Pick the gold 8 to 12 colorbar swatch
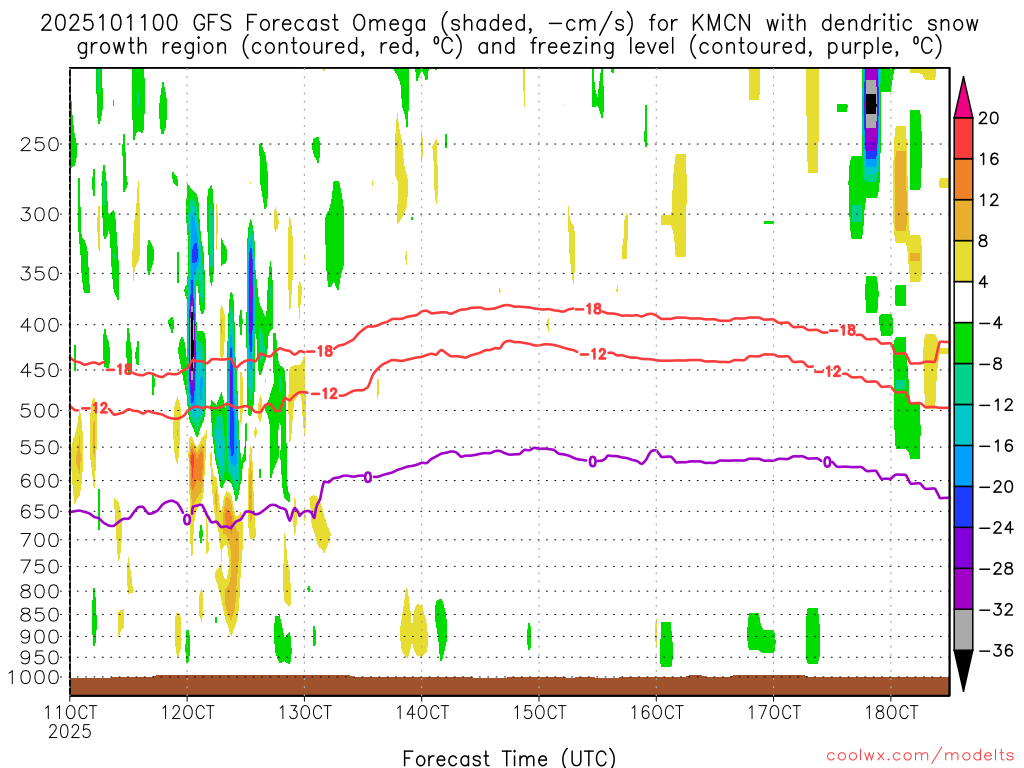Viewport: 1024px width, 768px height. pos(963,221)
